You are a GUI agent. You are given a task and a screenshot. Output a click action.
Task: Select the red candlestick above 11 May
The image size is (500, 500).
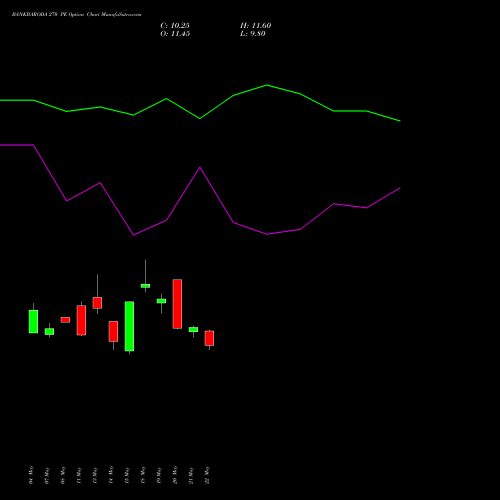pos(81,320)
